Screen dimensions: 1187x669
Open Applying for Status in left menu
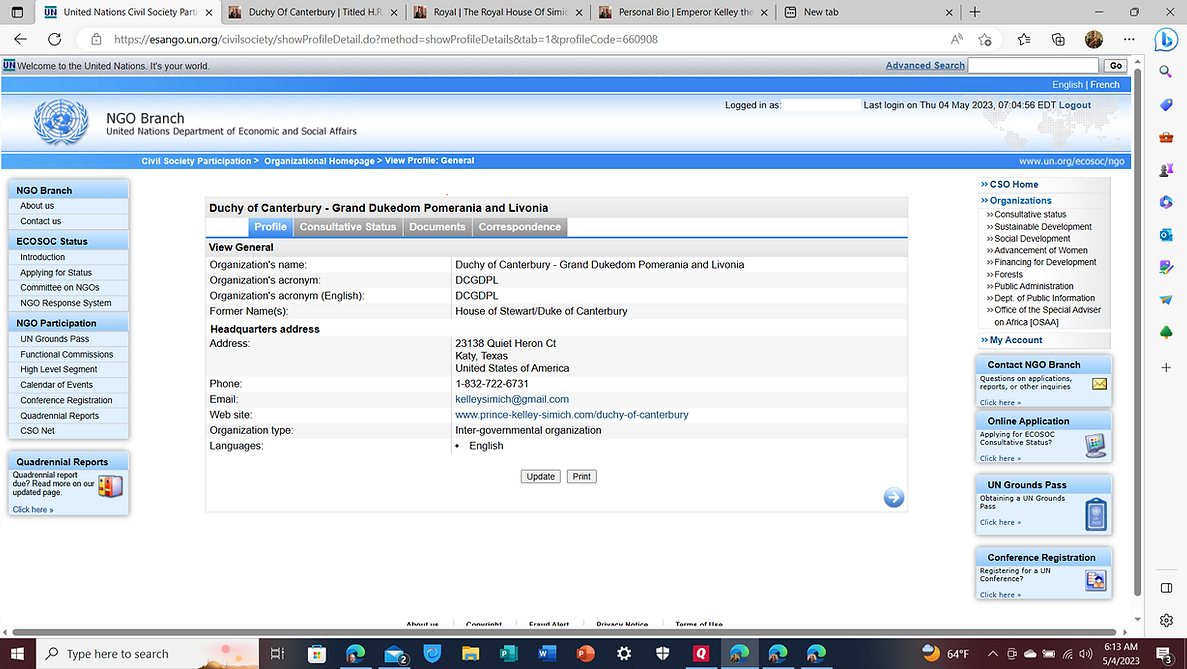tap(56, 272)
